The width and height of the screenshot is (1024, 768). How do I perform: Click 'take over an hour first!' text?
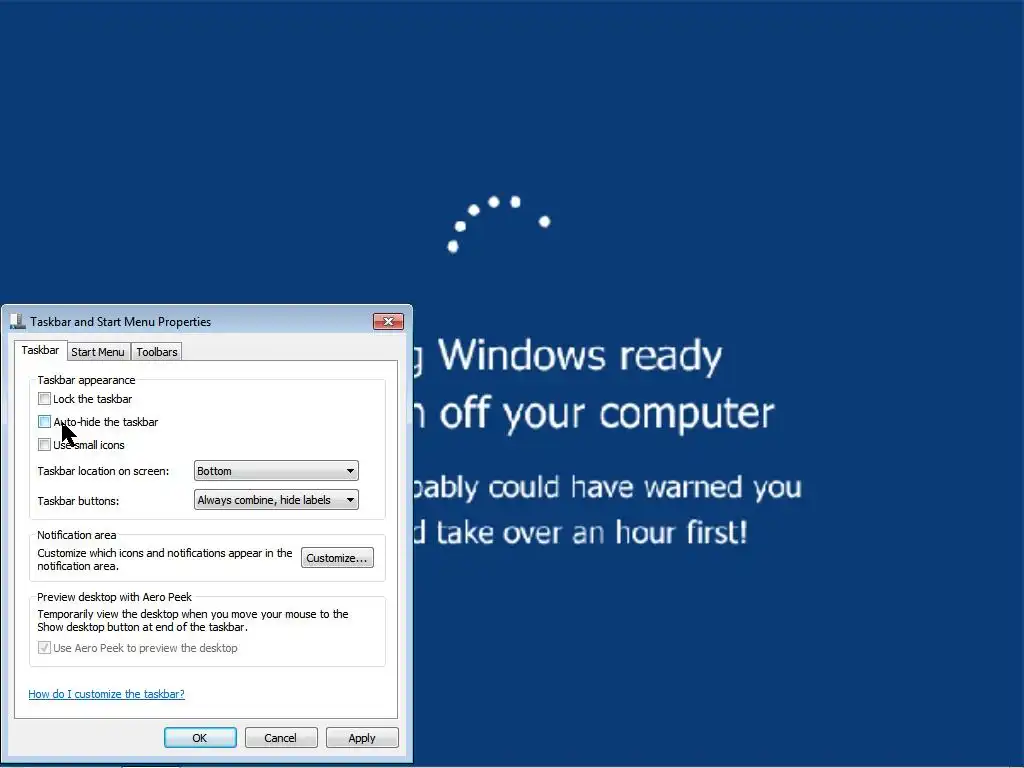point(592,532)
